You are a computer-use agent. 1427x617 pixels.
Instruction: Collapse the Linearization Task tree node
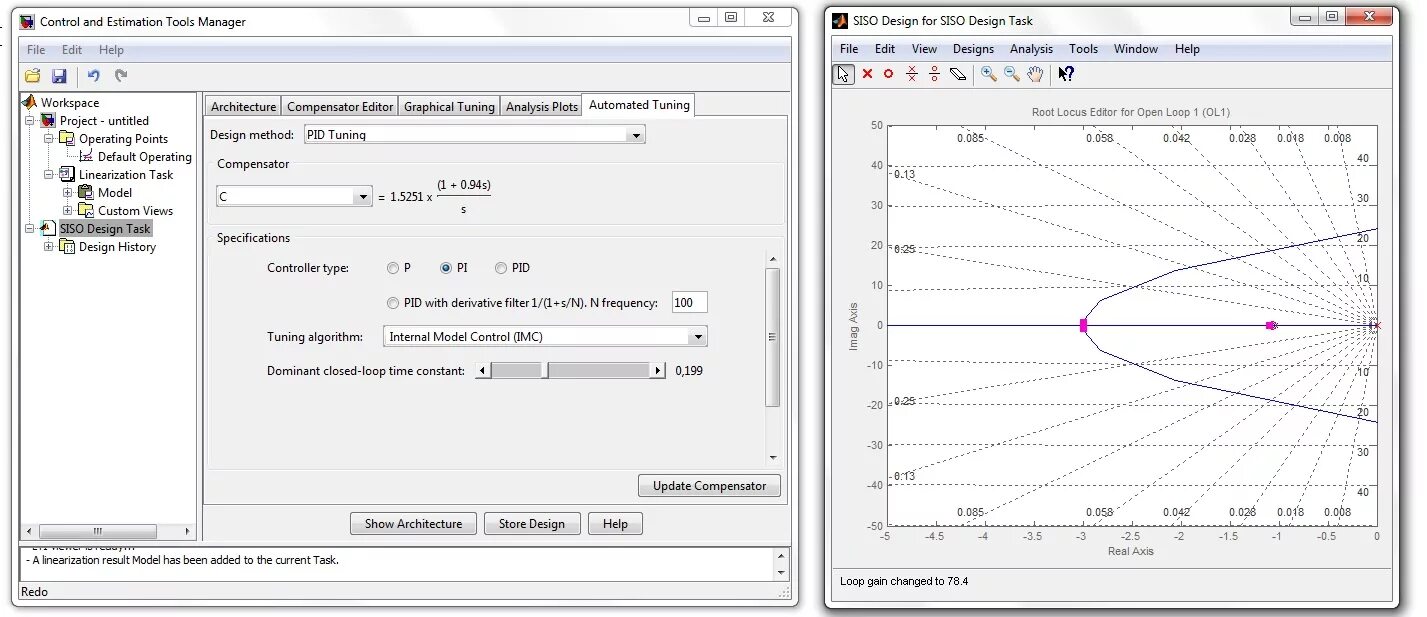point(49,174)
